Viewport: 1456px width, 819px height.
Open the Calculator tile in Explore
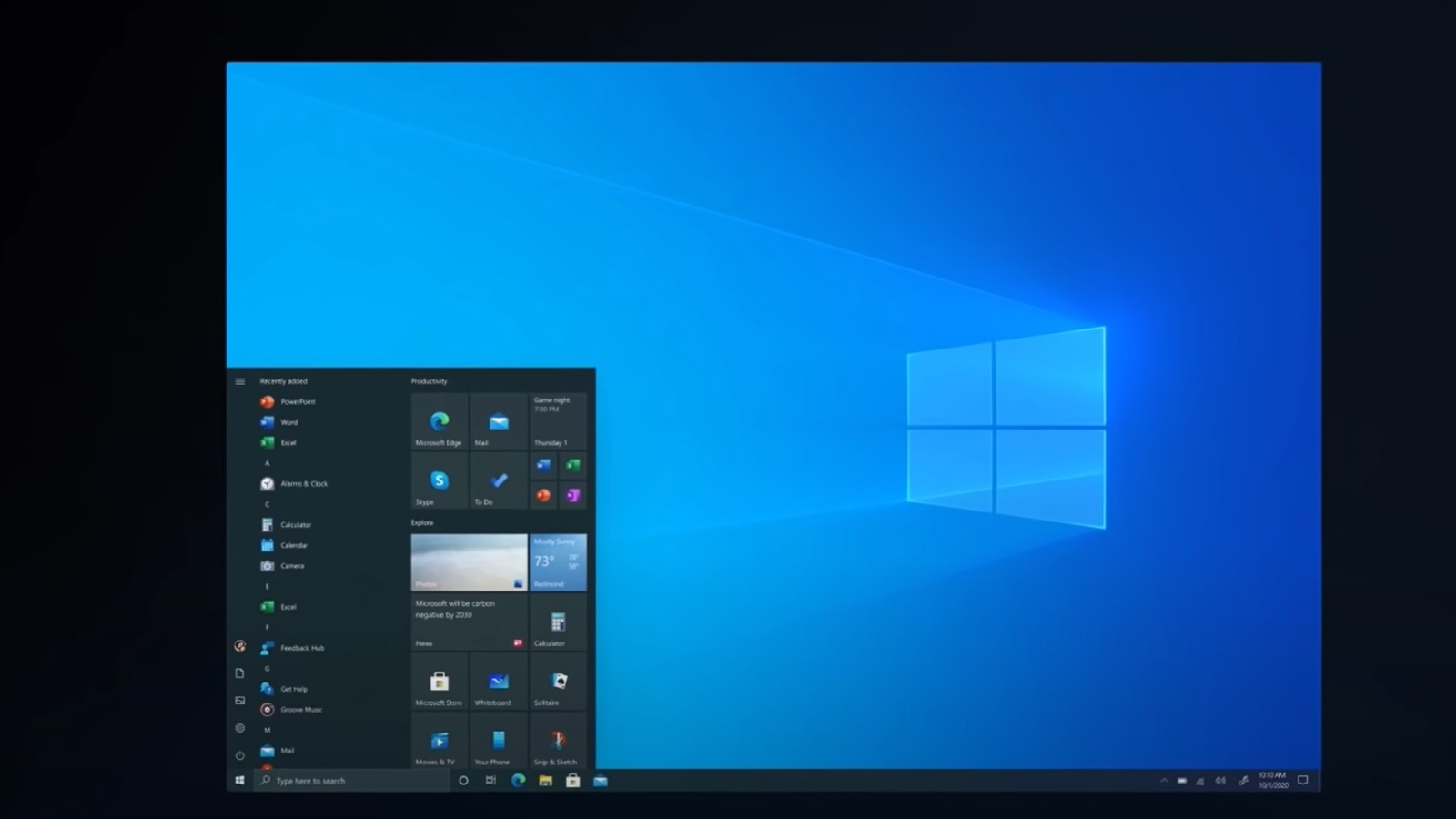(558, 622)
